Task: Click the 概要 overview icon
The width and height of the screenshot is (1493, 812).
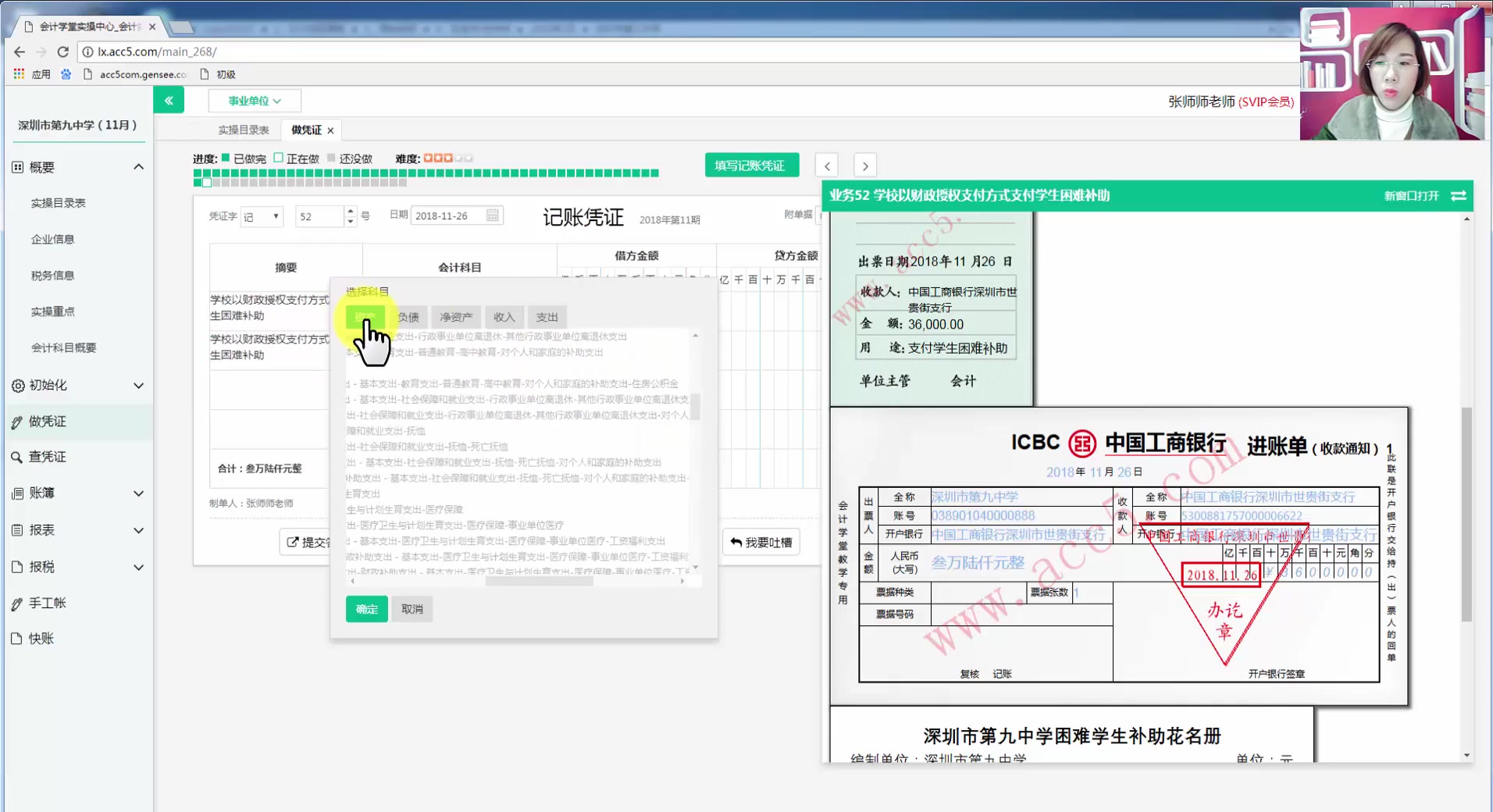Action: [x=16, y=166]
